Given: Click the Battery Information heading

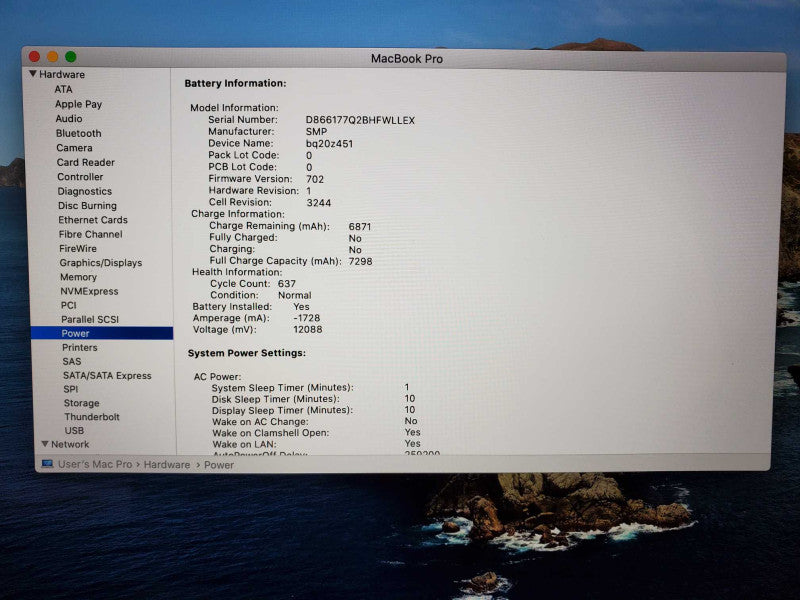Looking at the screenshot, I should coord(235,83).
